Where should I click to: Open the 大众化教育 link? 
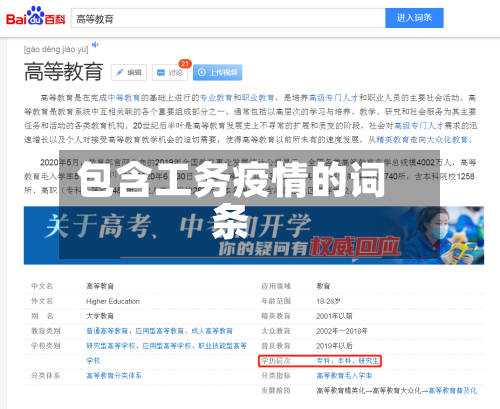tap(447, 140)
